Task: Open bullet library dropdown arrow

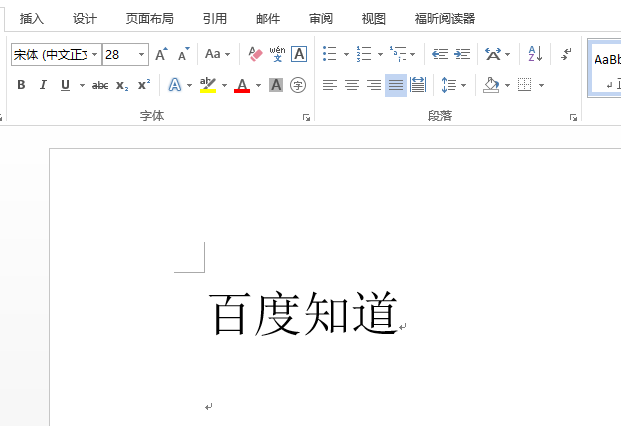Action: [x=346, y=54]
